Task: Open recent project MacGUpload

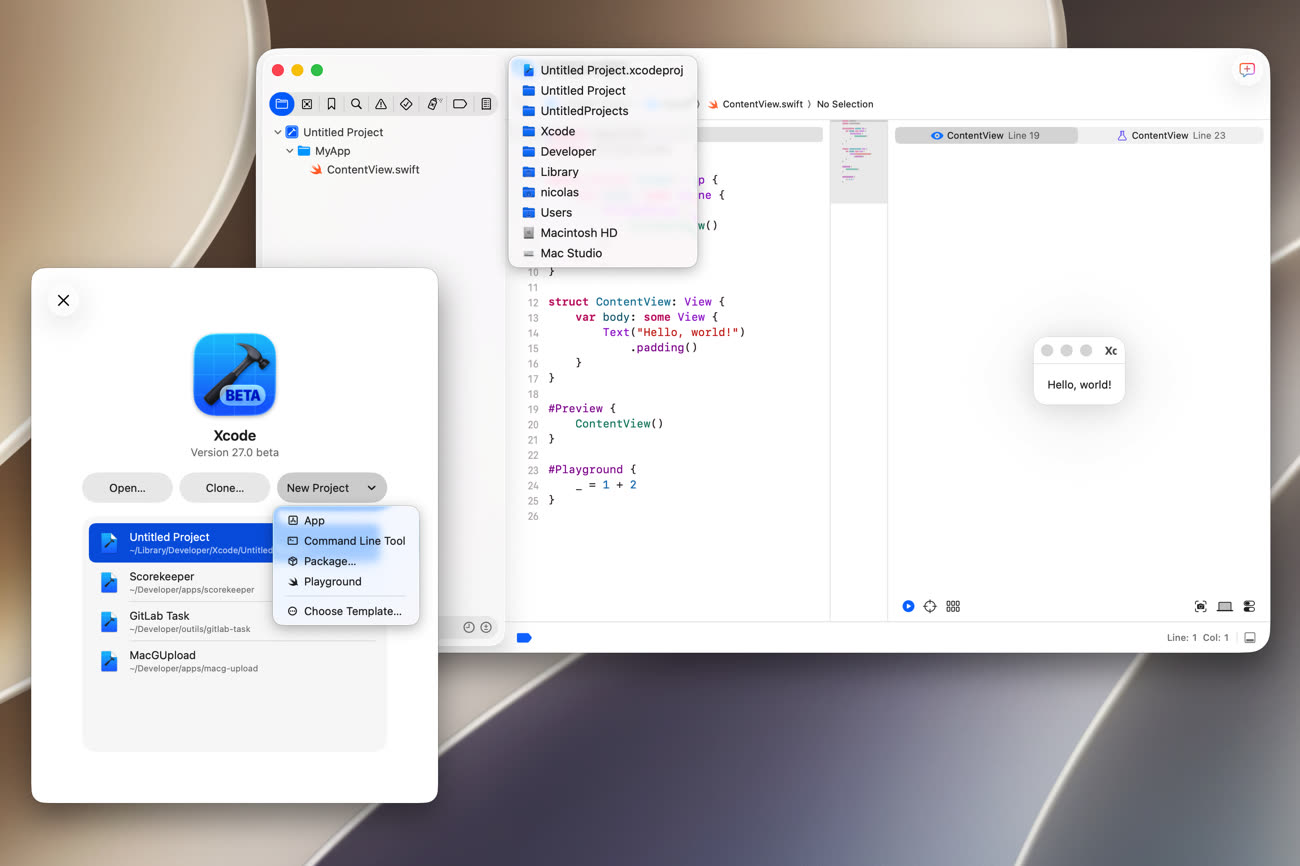Action: click(234, 661)
